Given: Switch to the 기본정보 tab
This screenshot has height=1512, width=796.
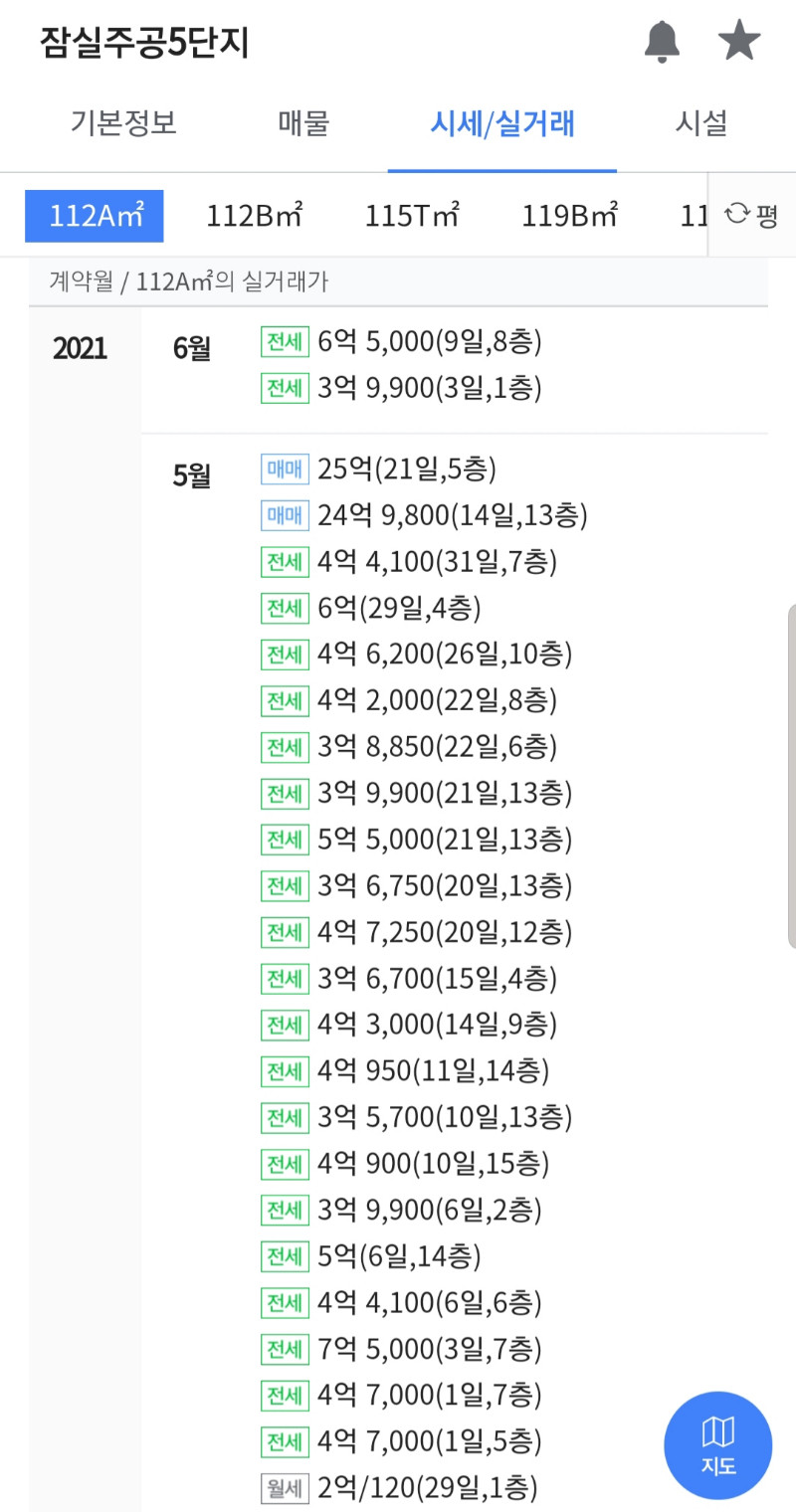Looking at the screenshot, I should pyautogui.click(x=123, y=124).
